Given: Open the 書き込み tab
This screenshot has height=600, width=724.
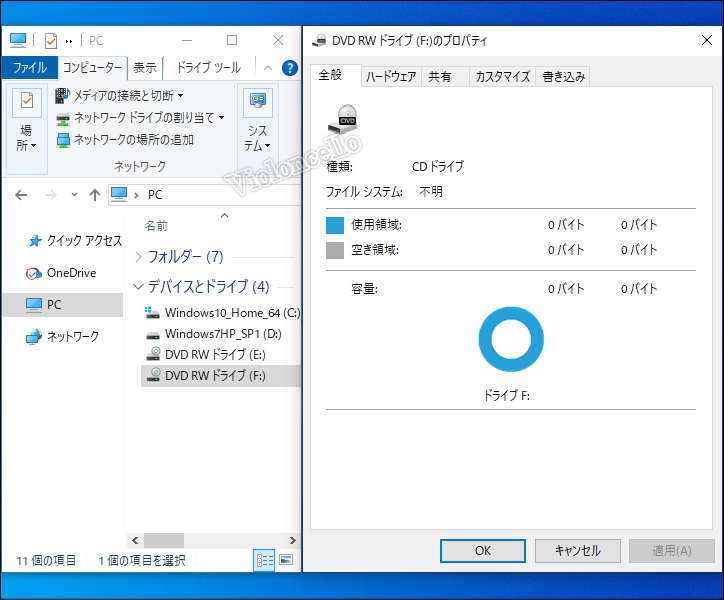Looking at the screenshot, I should [563, 77].
